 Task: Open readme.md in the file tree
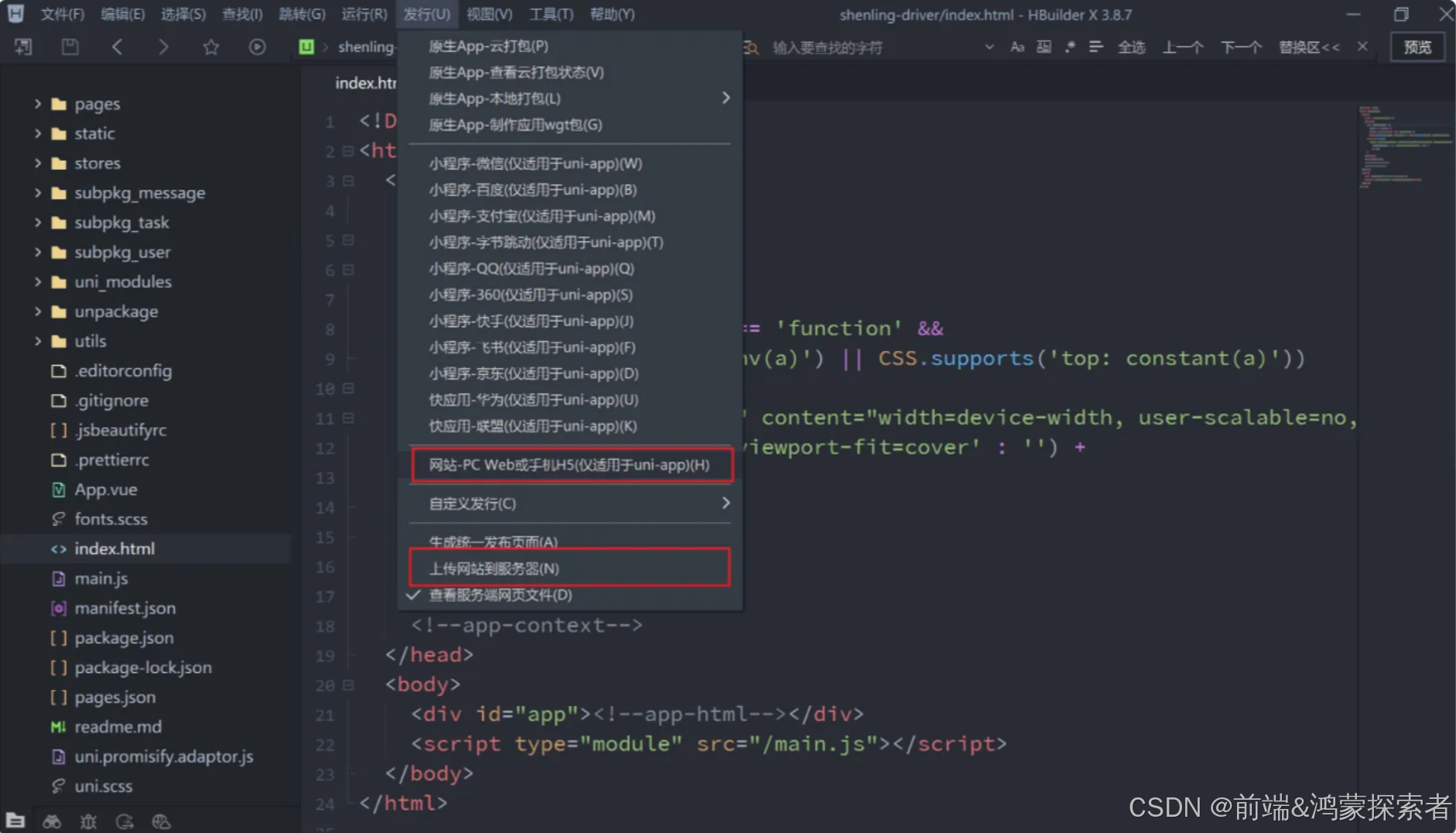tap(118, 727)
